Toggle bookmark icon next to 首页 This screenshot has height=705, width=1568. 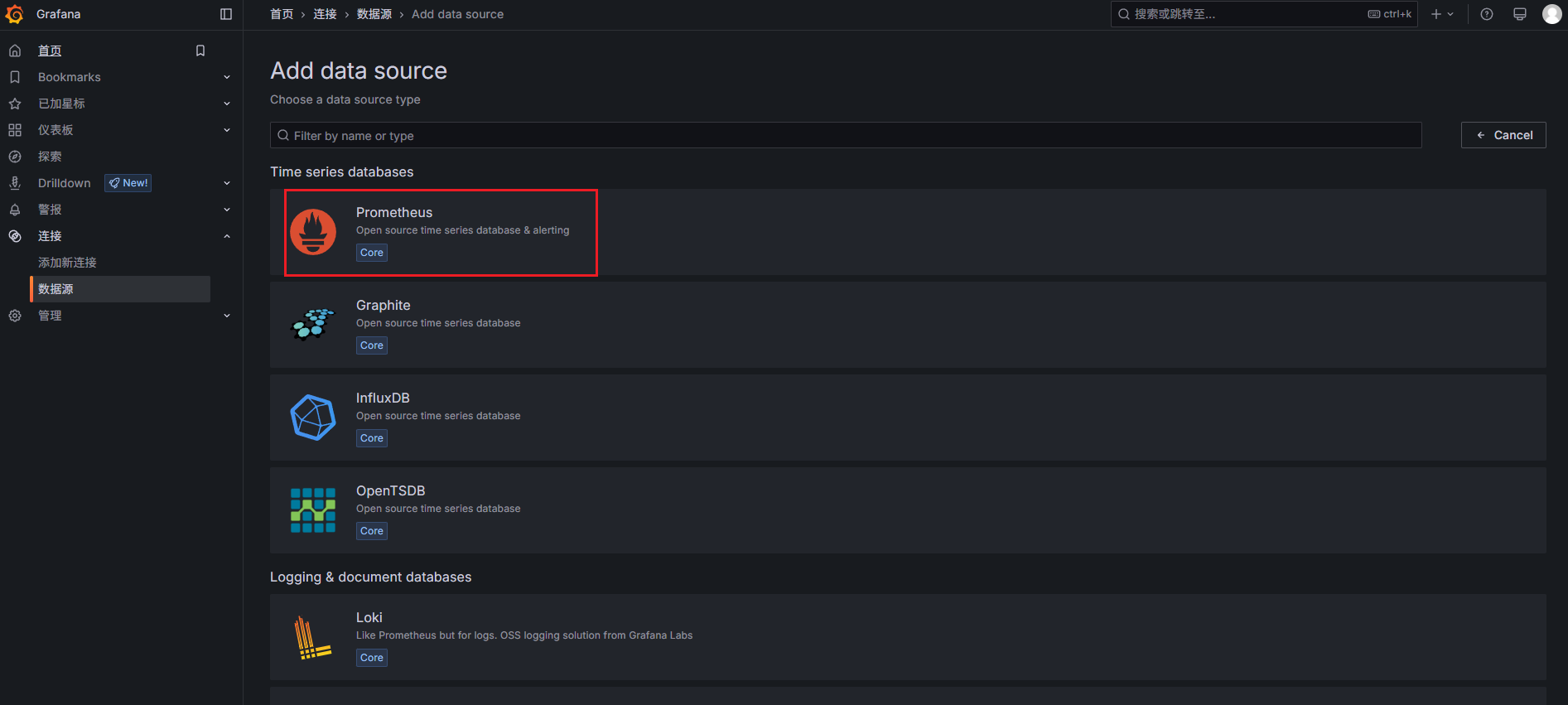[200, 51]
